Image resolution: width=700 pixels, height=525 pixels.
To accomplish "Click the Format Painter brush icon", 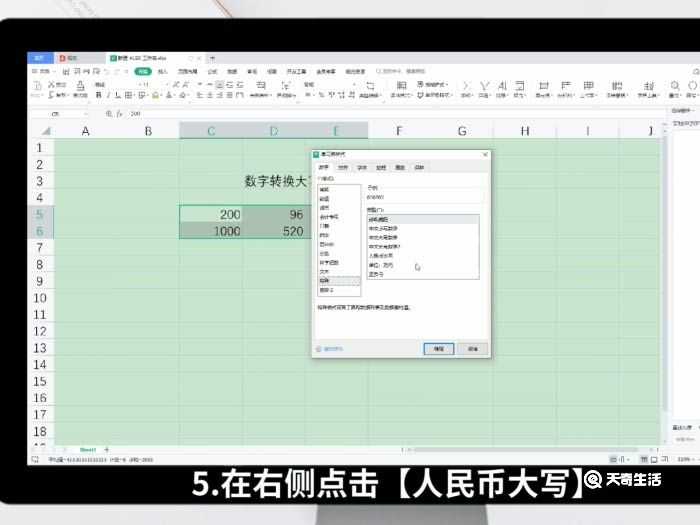I will (x=80, y=85).
